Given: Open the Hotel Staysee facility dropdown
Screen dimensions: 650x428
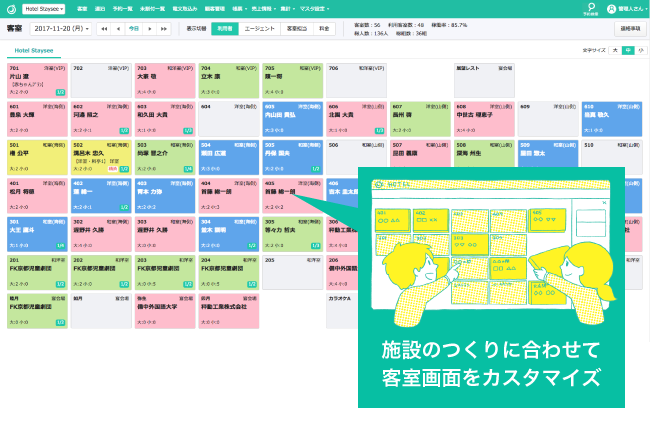Looking at the screenshot, I should tap(43, 8).
